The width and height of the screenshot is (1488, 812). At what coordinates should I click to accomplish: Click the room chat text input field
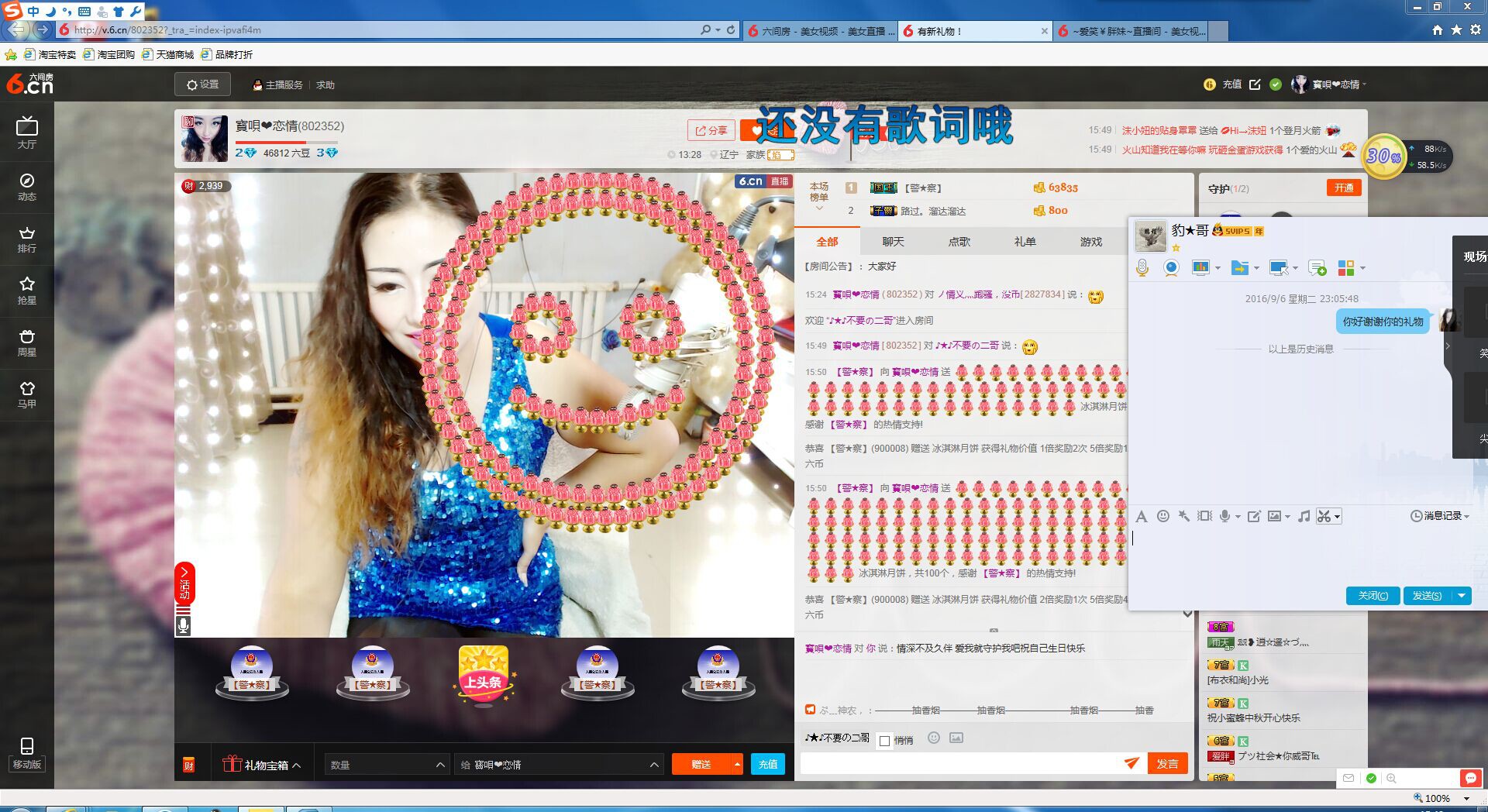(961, 764)
